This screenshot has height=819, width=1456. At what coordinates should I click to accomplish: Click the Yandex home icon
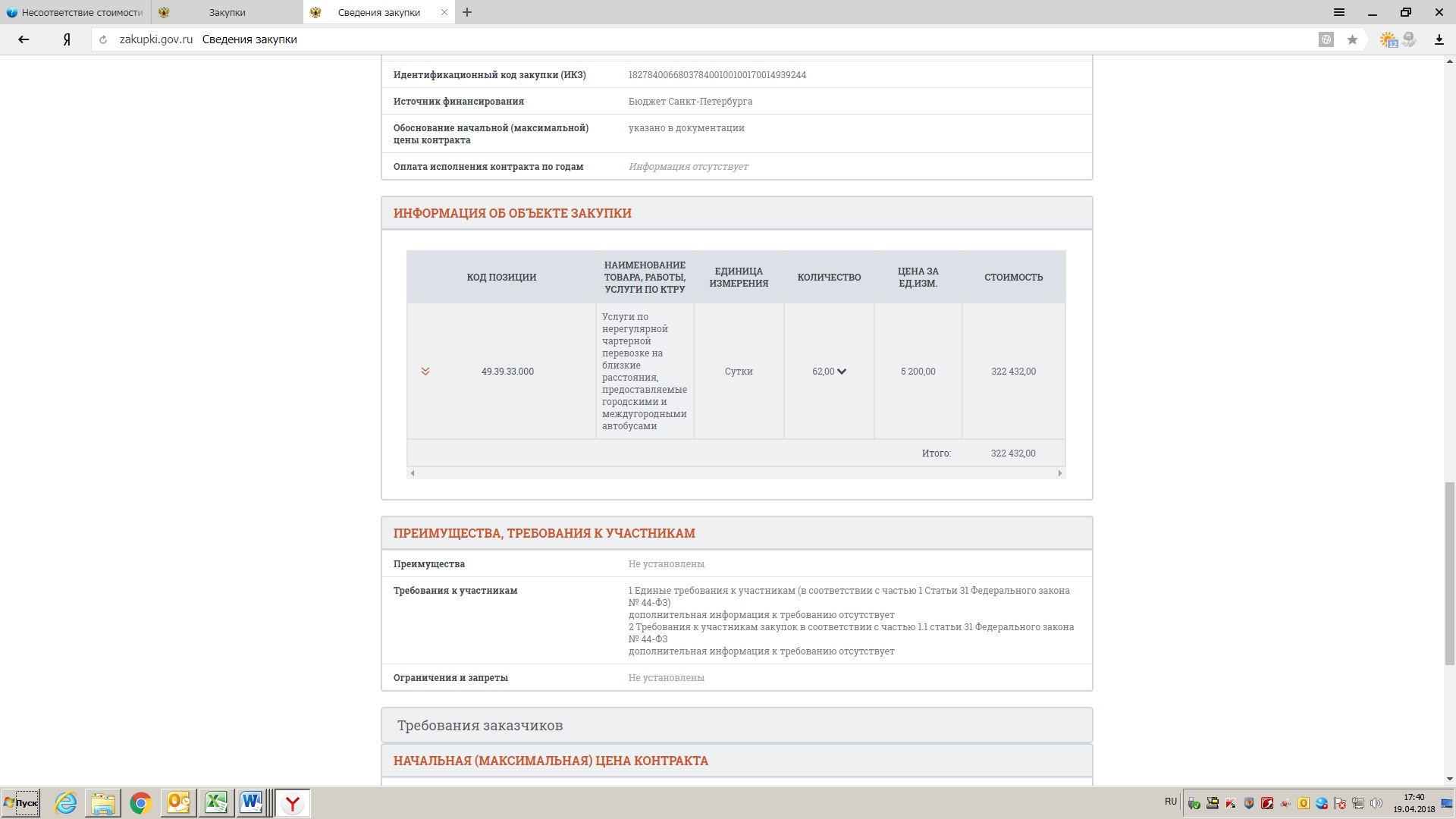tap(67, 39)
